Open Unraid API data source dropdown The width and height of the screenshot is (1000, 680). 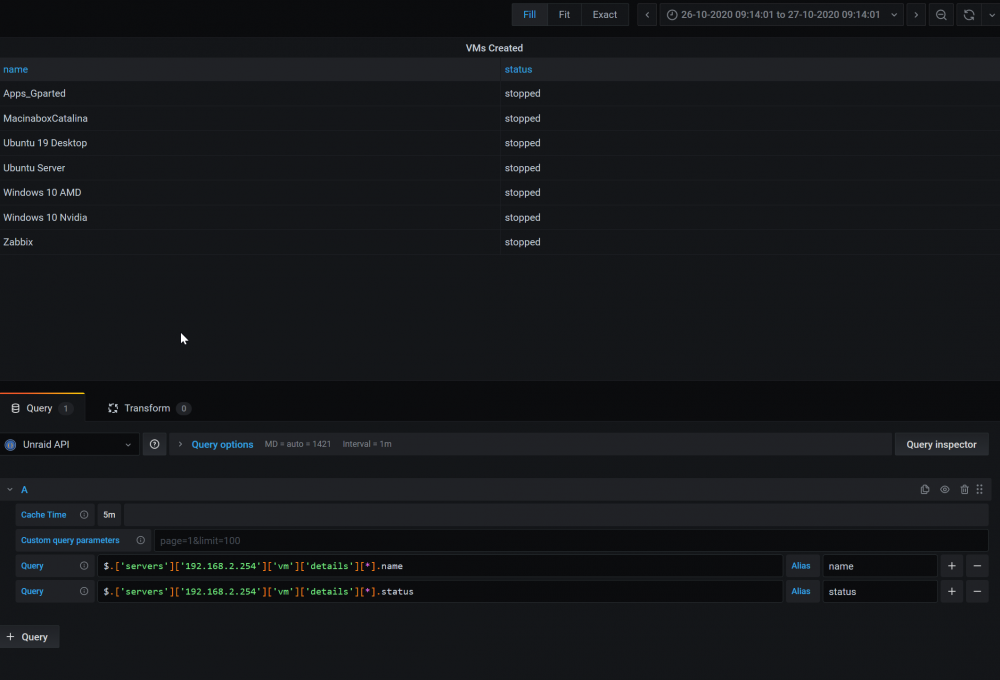pyautogui.click(x=70, y=445)
